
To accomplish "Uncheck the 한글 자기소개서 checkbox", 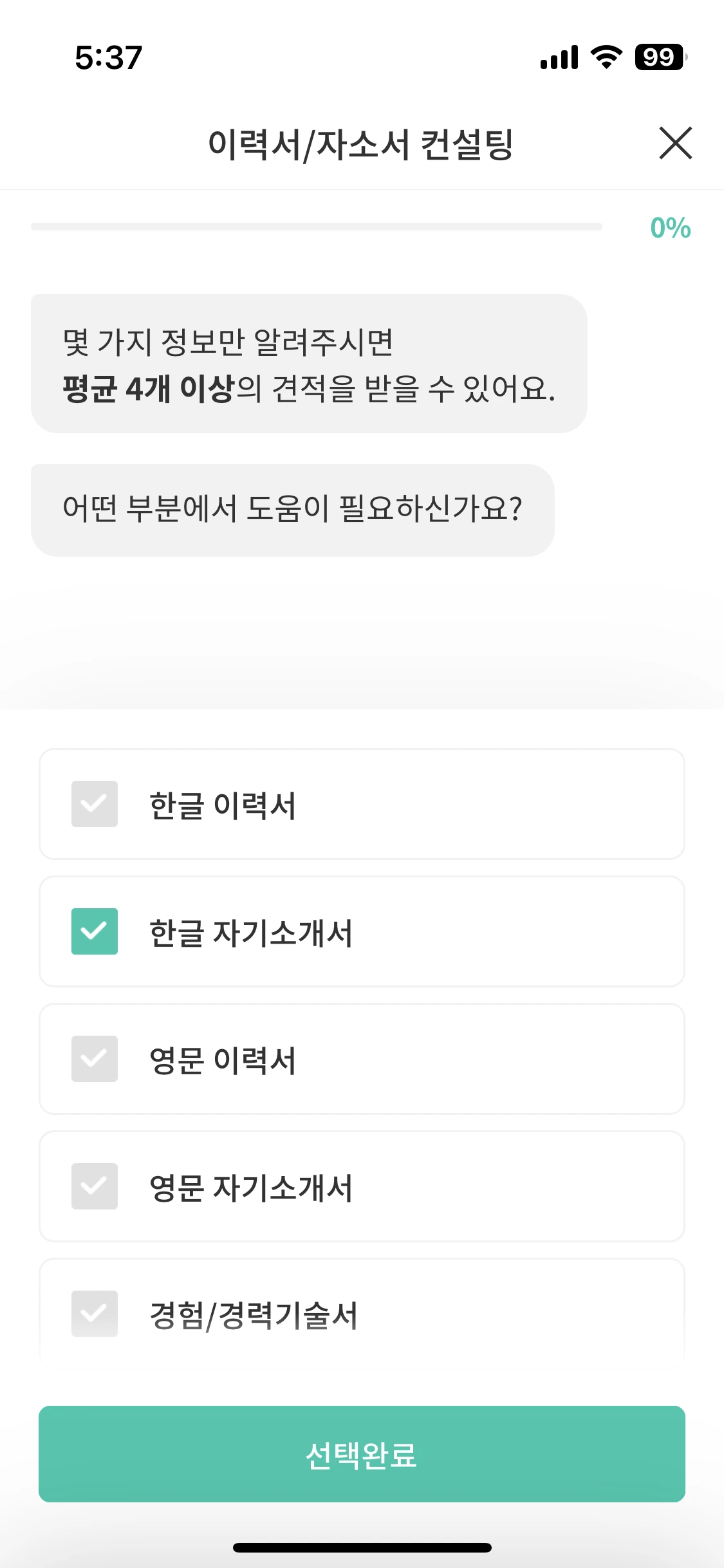I will click(x=95, y=931).
